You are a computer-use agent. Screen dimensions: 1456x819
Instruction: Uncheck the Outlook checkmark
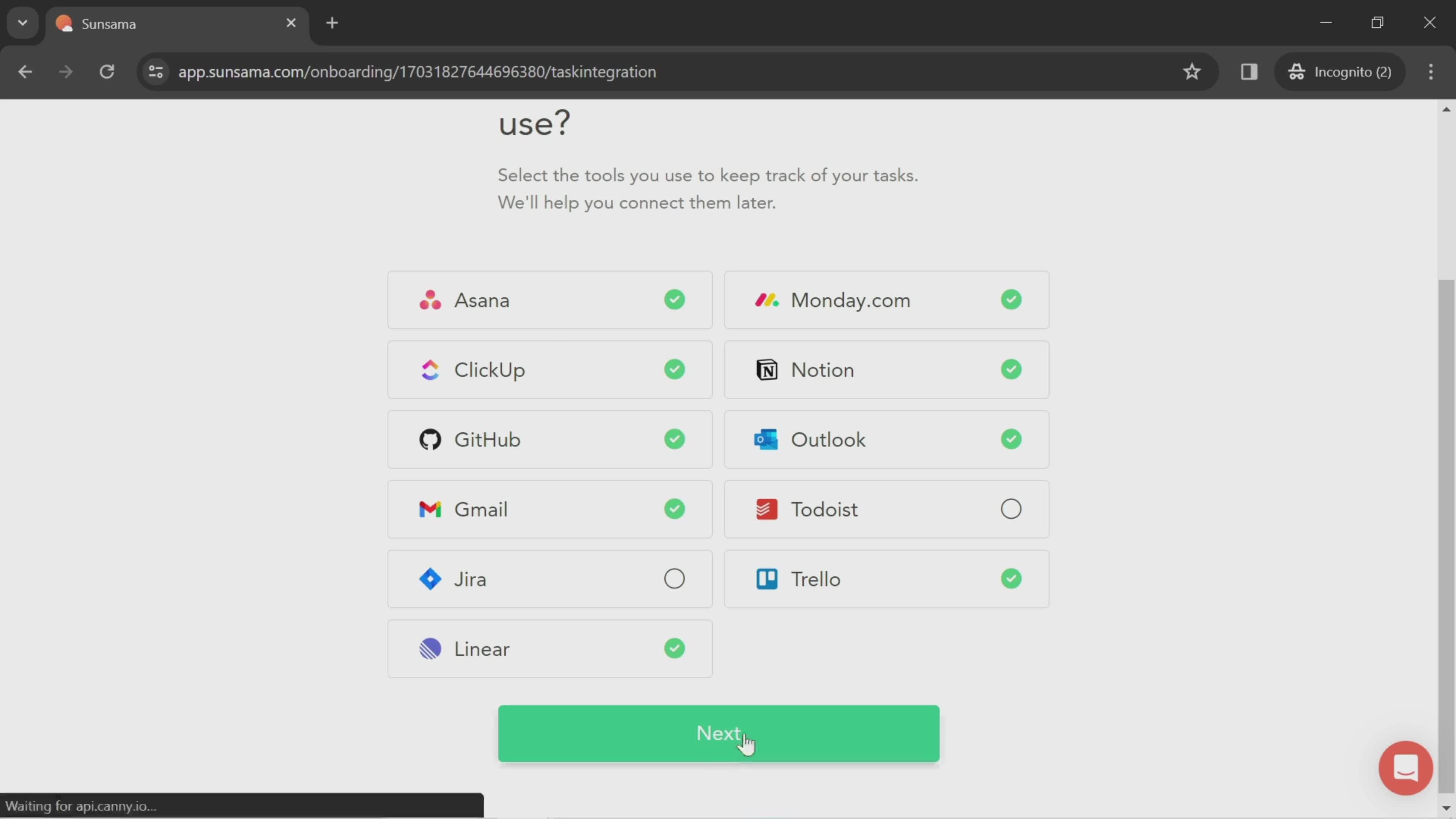tap(1011, 439)
